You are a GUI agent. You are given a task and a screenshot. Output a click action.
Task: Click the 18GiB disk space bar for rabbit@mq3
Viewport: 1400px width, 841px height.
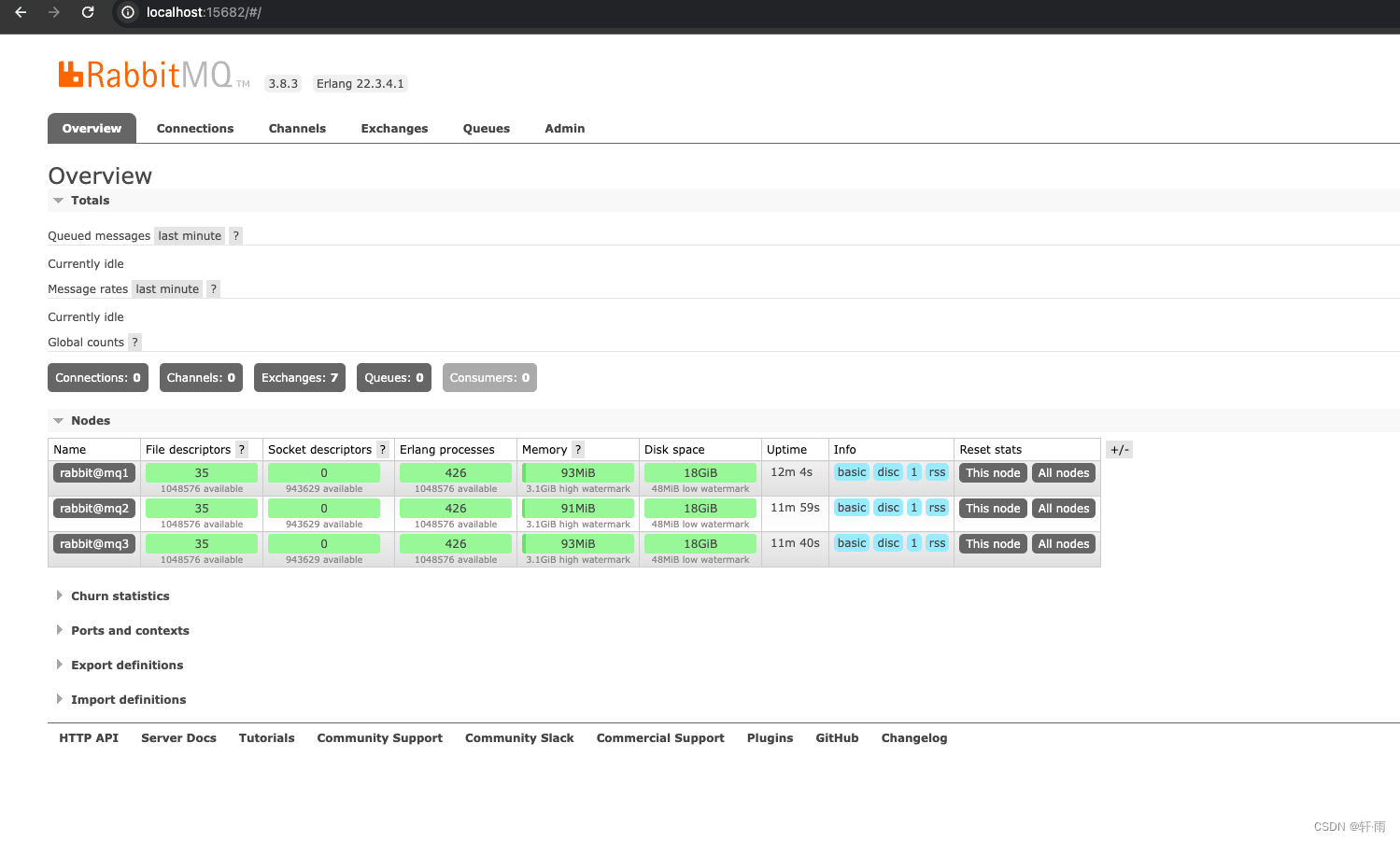[x=700, y=544]
